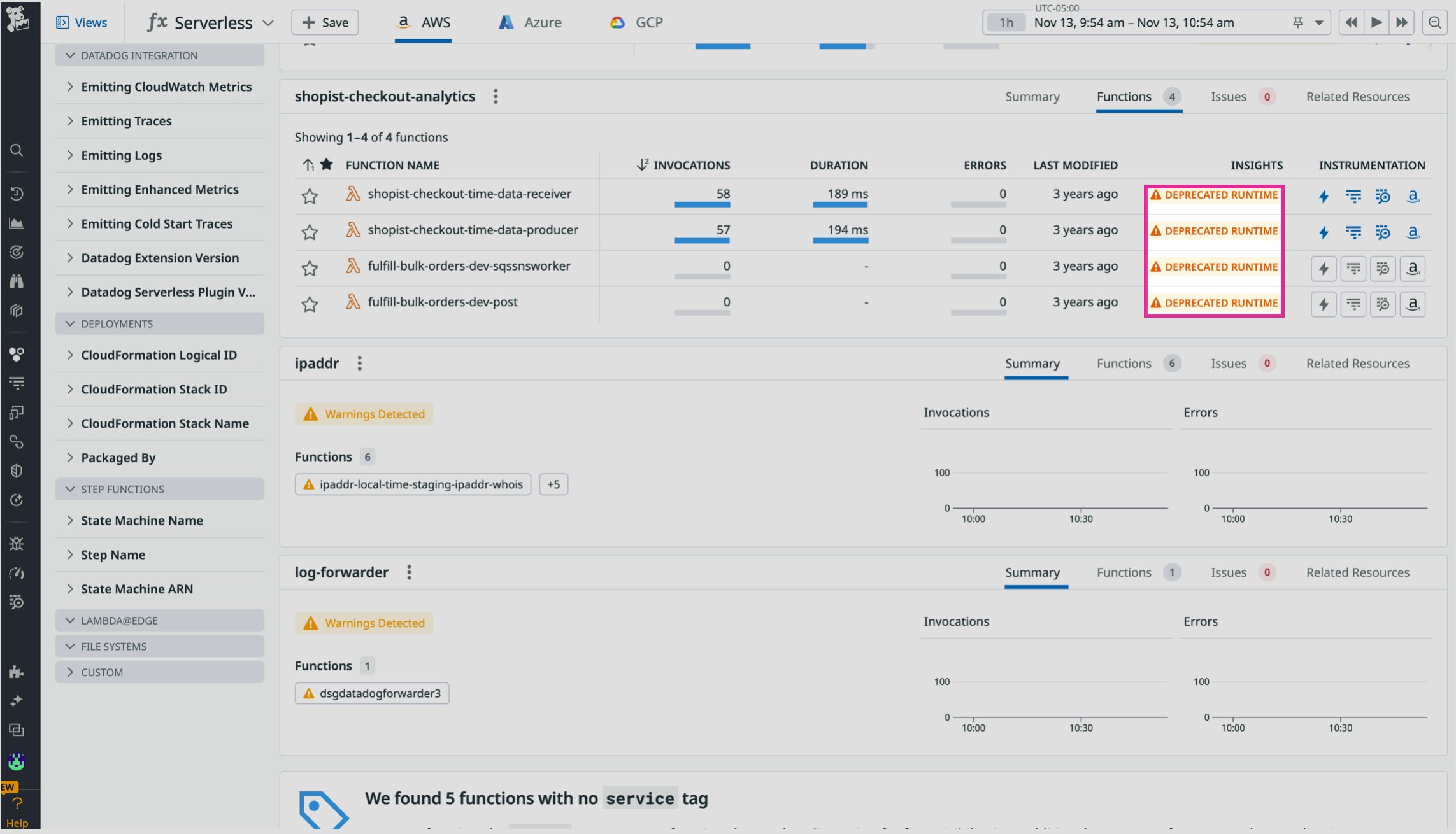
Task: Toggle the star on fulfill-bulk-orders-dev-post
Action: (310, 304)
